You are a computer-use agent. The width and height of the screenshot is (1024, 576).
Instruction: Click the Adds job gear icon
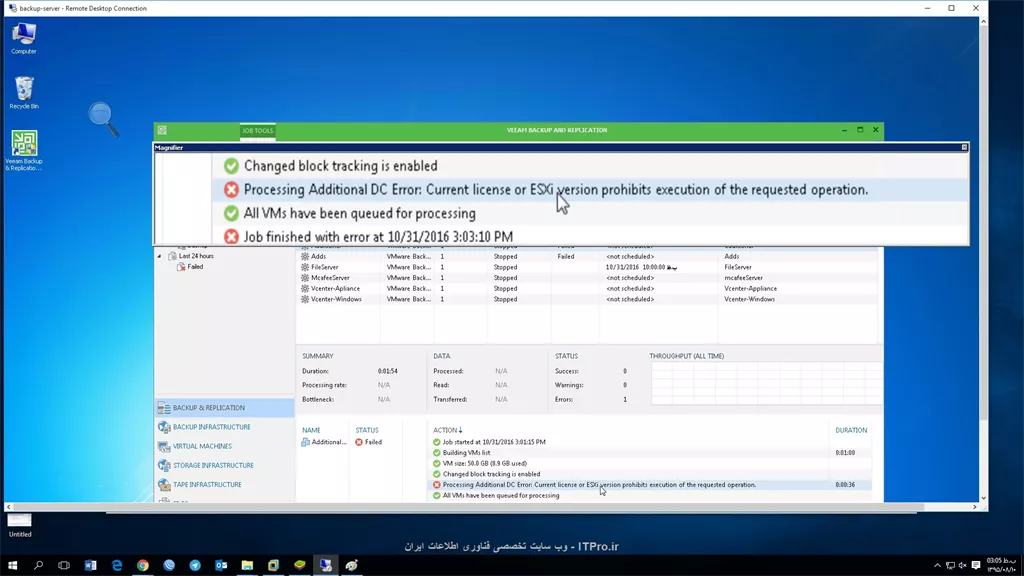(x=304, y=257)
